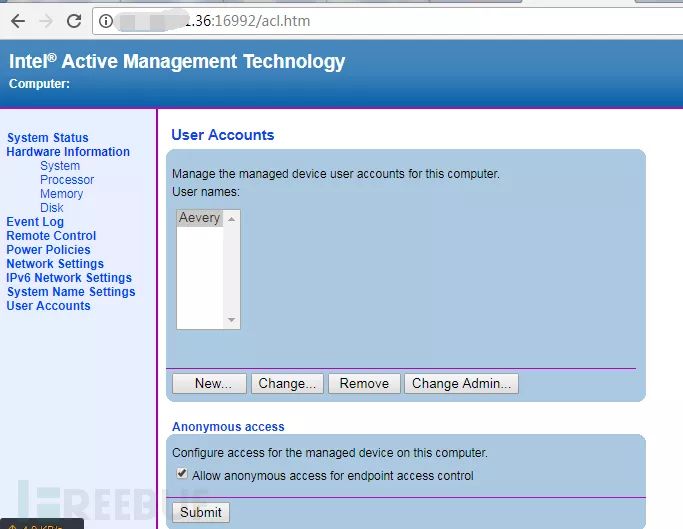Open IPv6 Network Settings

[x=69, y=278]
